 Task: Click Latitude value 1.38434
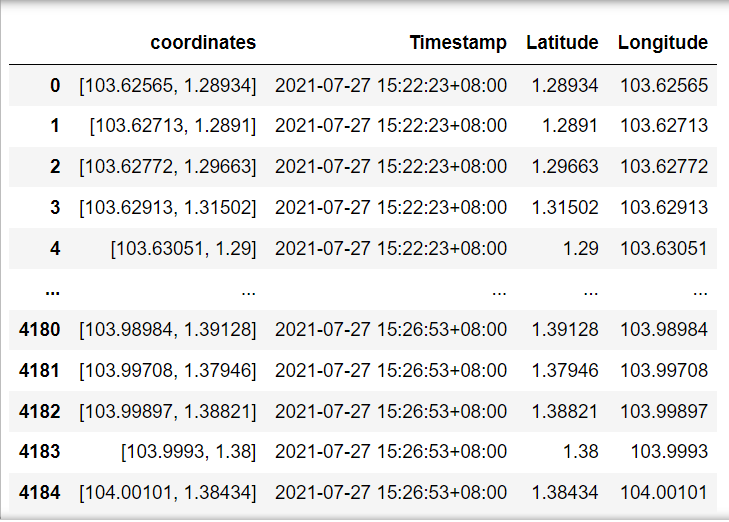tap(564, 492)
